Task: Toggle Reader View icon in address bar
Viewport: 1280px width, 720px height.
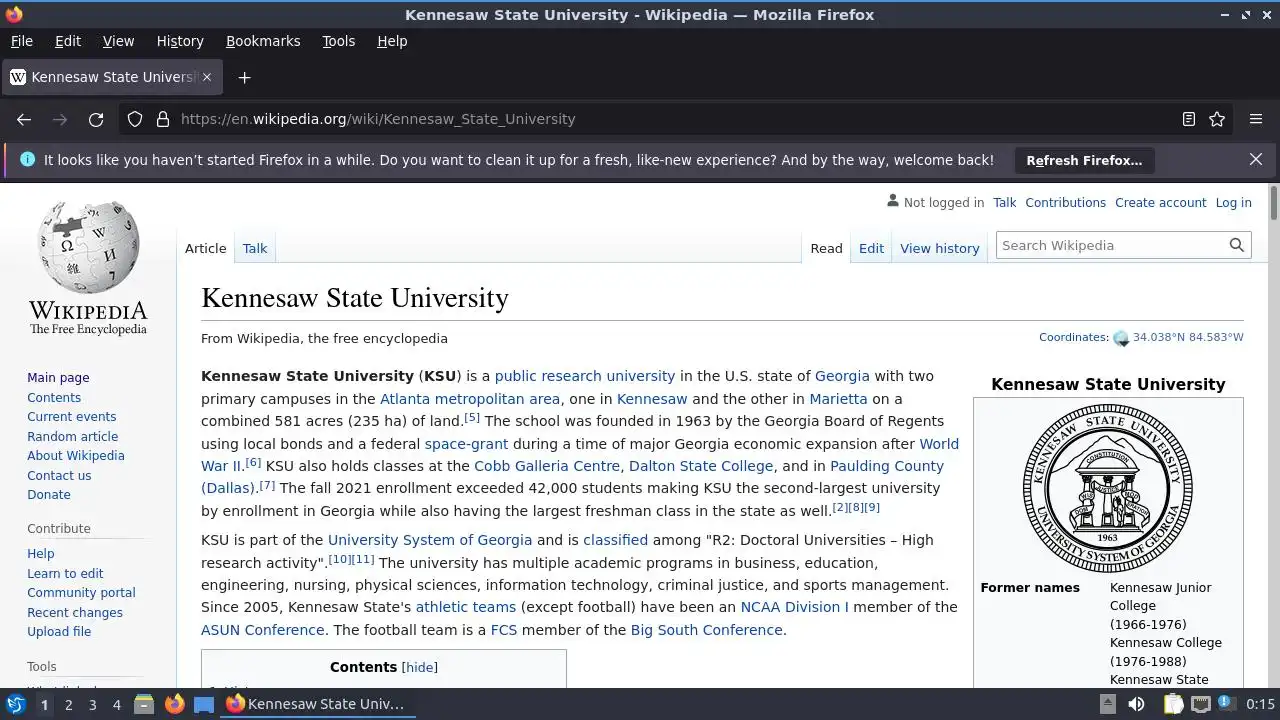Action: [1189, 119]
